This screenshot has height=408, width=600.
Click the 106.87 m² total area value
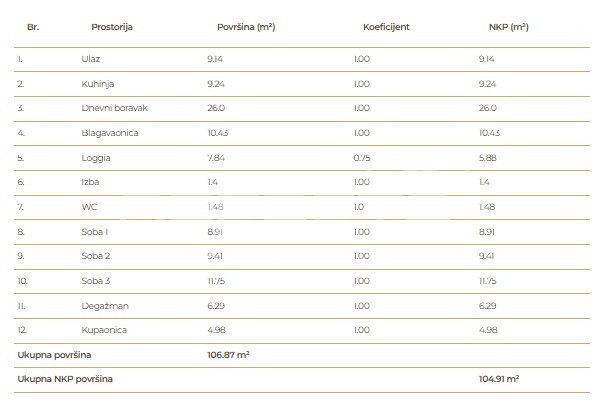click(227, 354)
